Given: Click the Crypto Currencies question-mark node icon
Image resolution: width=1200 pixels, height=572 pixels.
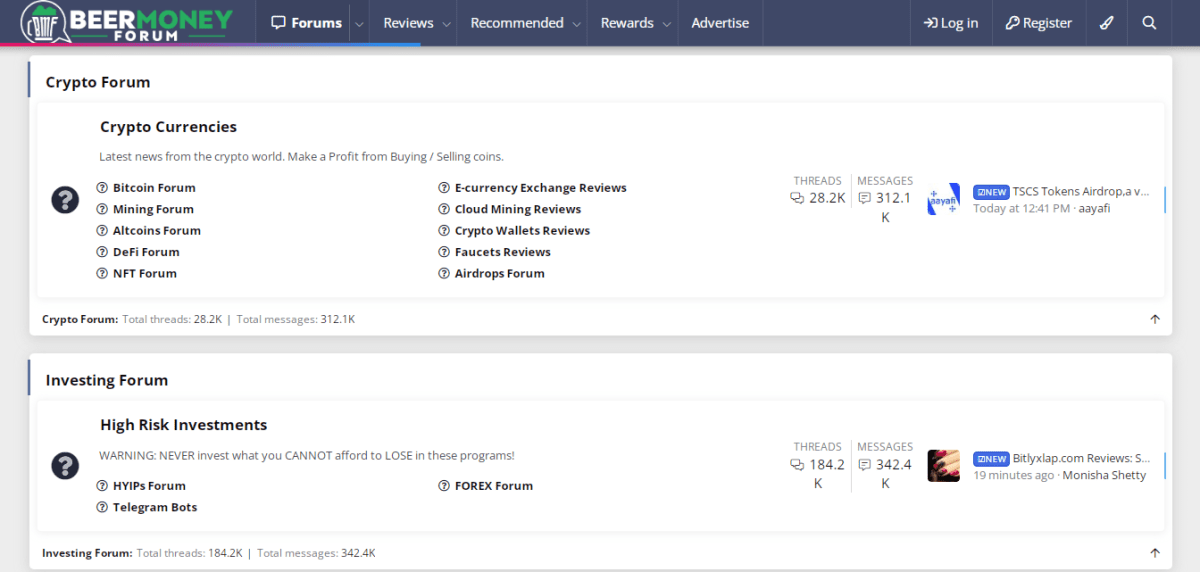Looking at the screenshot, I should (x=65, y=199).
